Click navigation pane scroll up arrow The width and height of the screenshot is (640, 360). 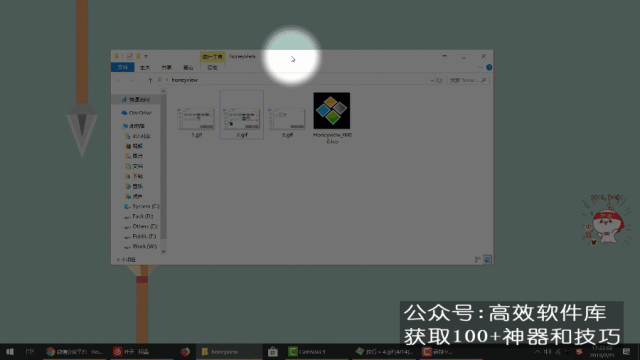click(x=163, y=91)
